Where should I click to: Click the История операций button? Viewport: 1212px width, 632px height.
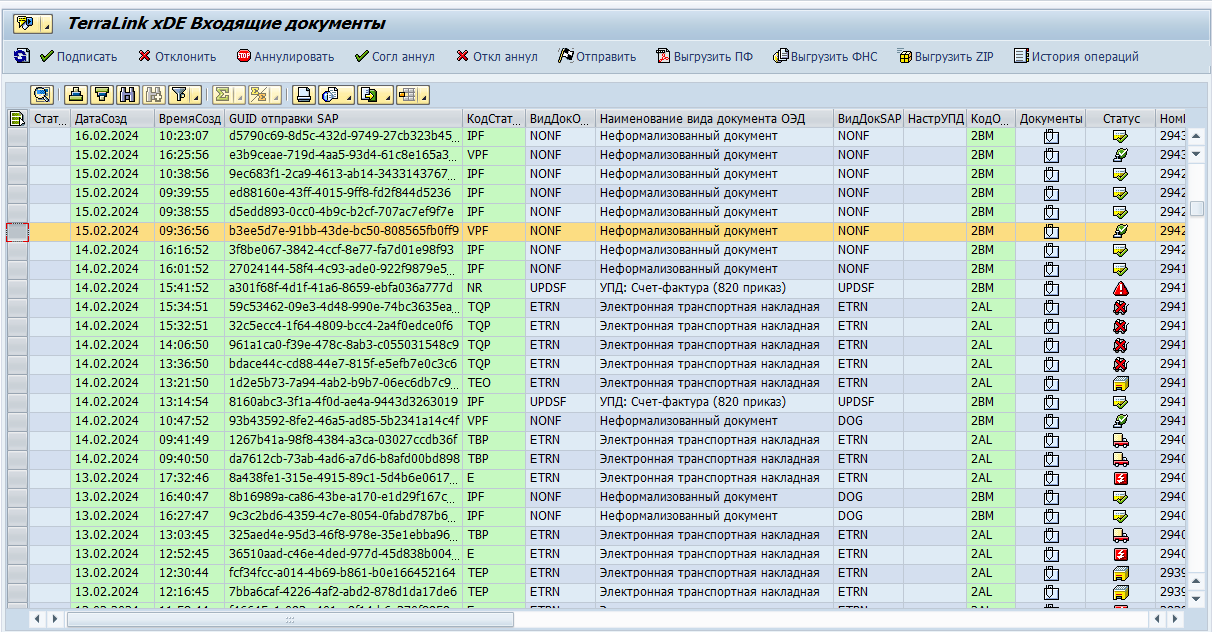coord(1076,57)
